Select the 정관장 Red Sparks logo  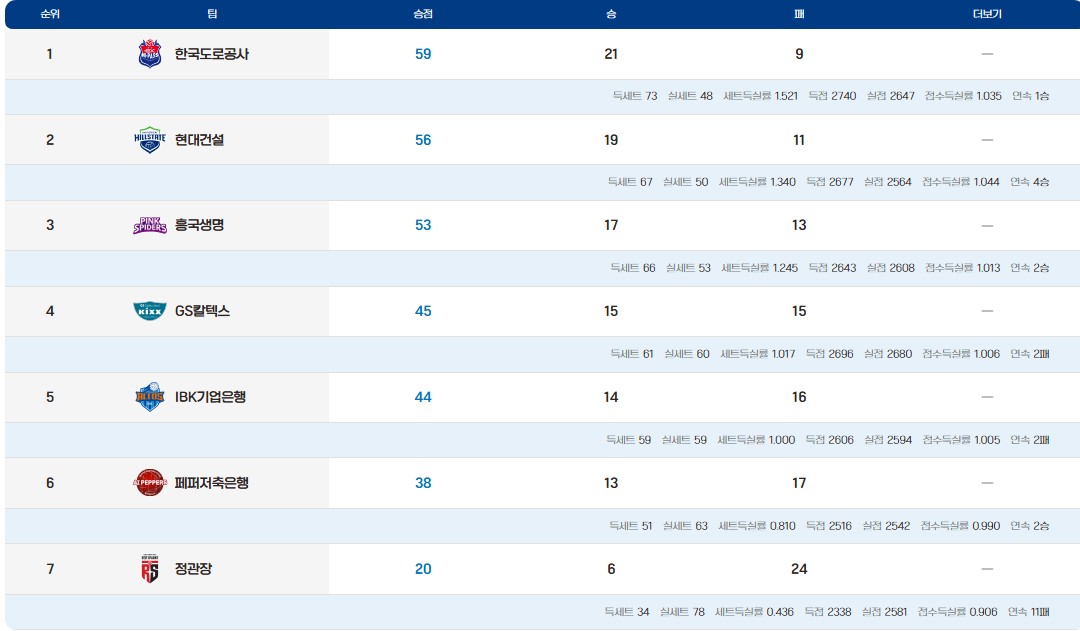click(149, 569)
